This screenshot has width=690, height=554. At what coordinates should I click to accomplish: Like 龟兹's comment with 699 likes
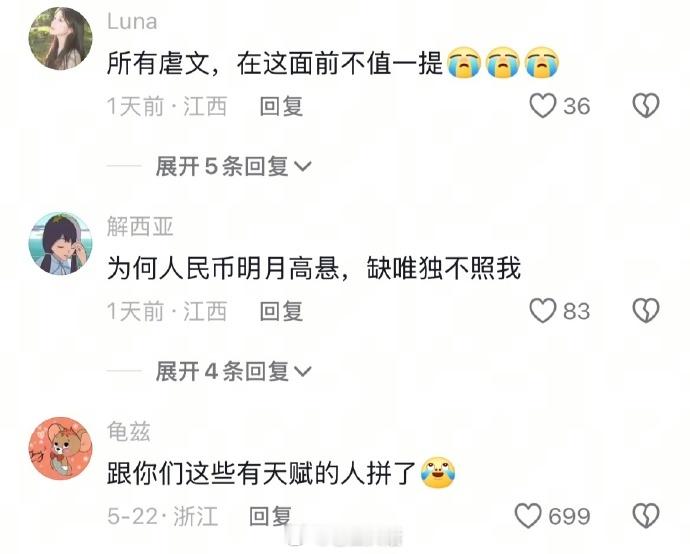528,516
